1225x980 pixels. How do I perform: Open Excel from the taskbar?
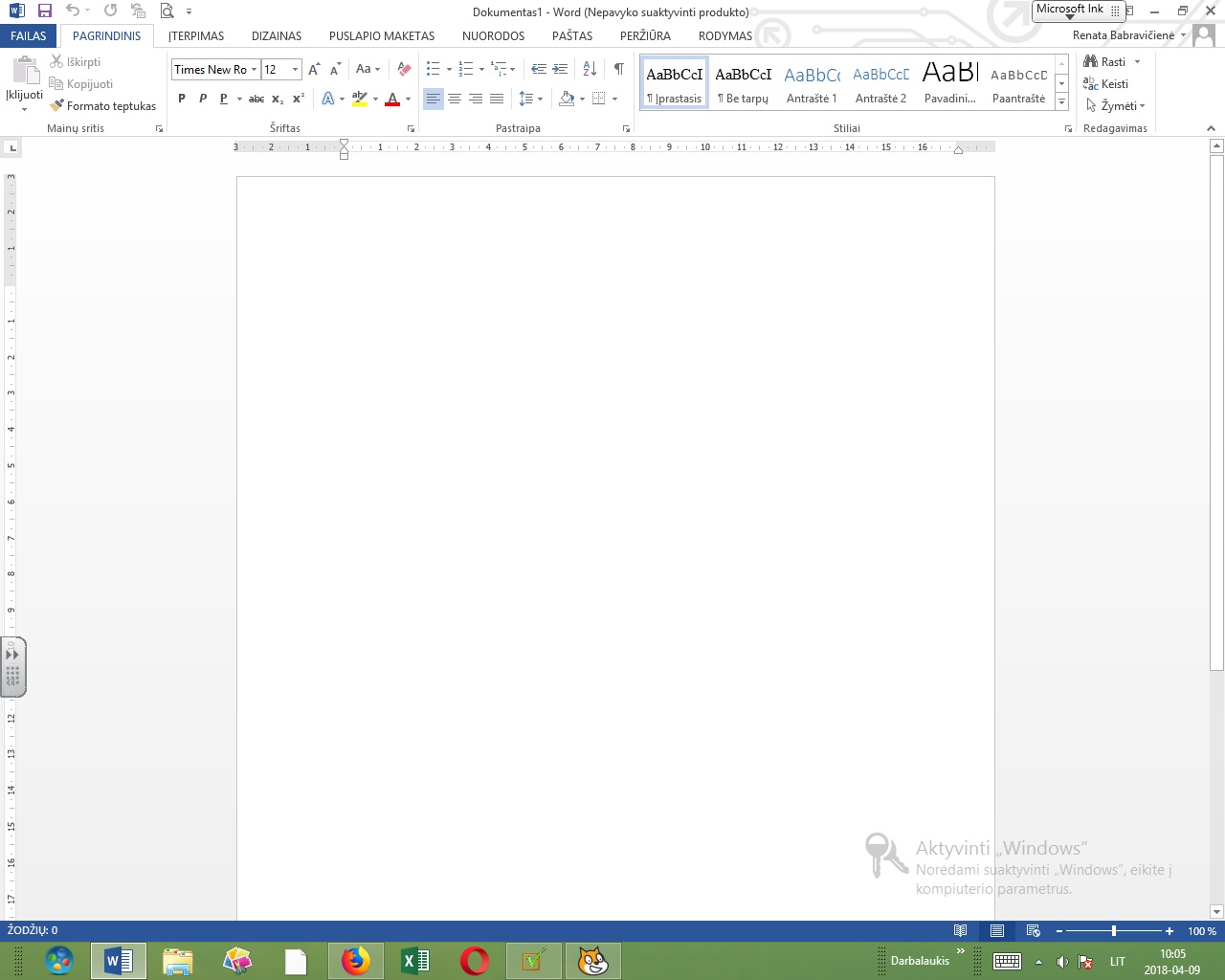pos(414,961)
